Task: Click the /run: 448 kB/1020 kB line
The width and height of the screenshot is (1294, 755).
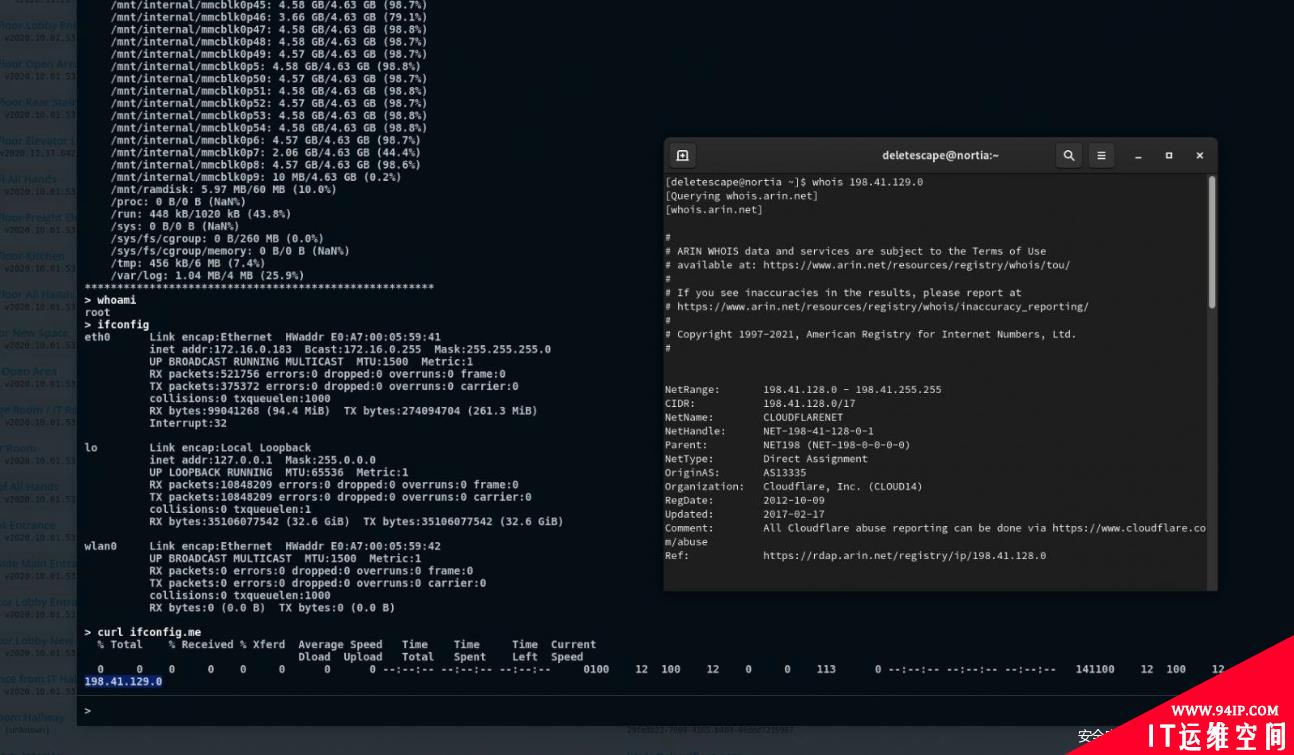Action: click(x=201, y=213)
